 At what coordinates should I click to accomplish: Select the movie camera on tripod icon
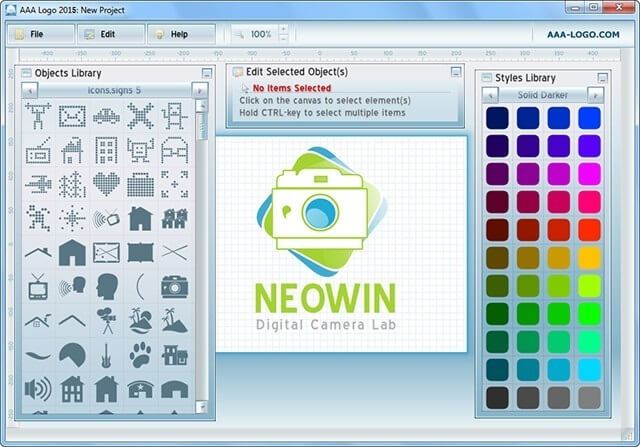click(x=107, y=321)
